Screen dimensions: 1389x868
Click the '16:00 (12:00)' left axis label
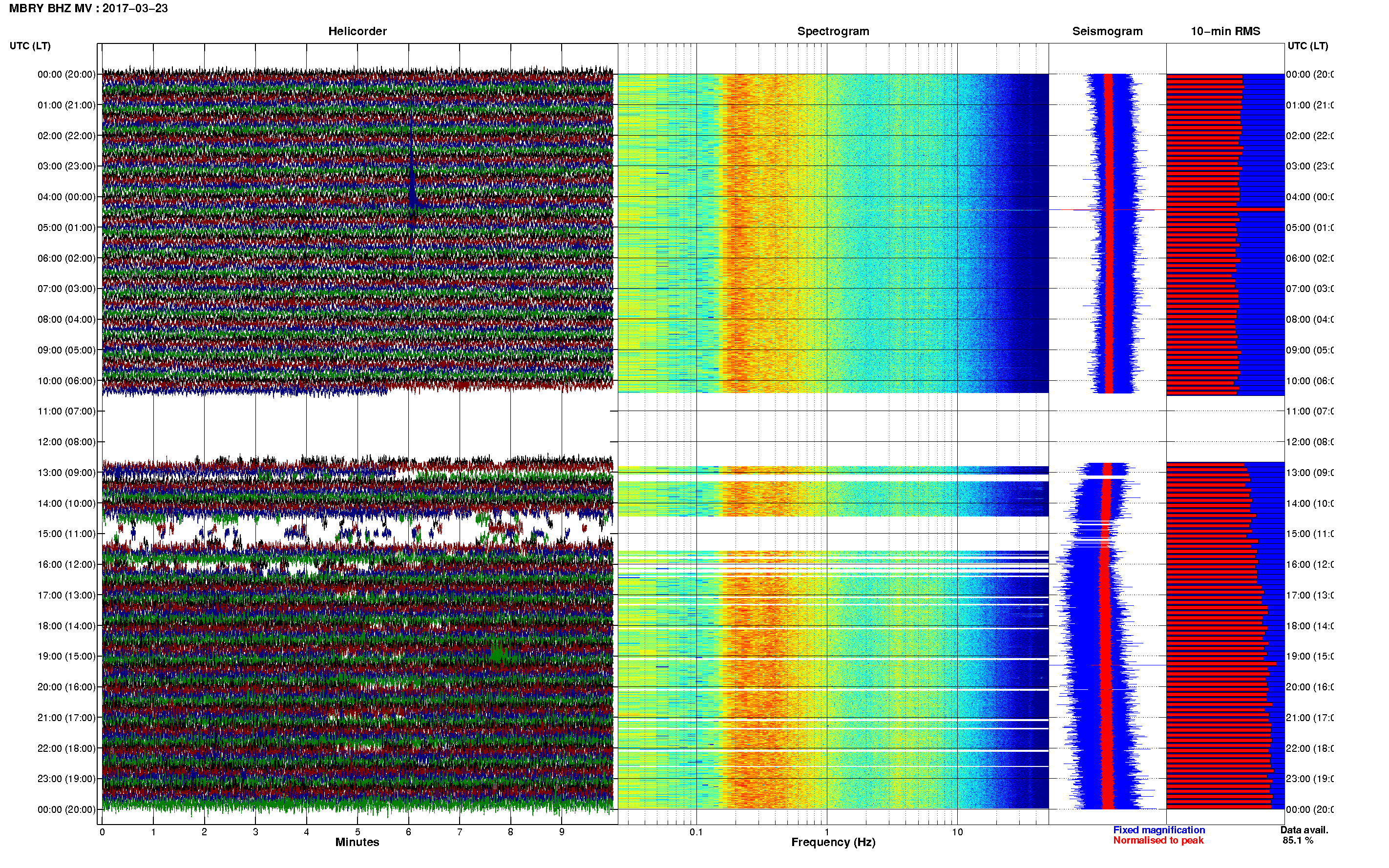click(66, 565)
